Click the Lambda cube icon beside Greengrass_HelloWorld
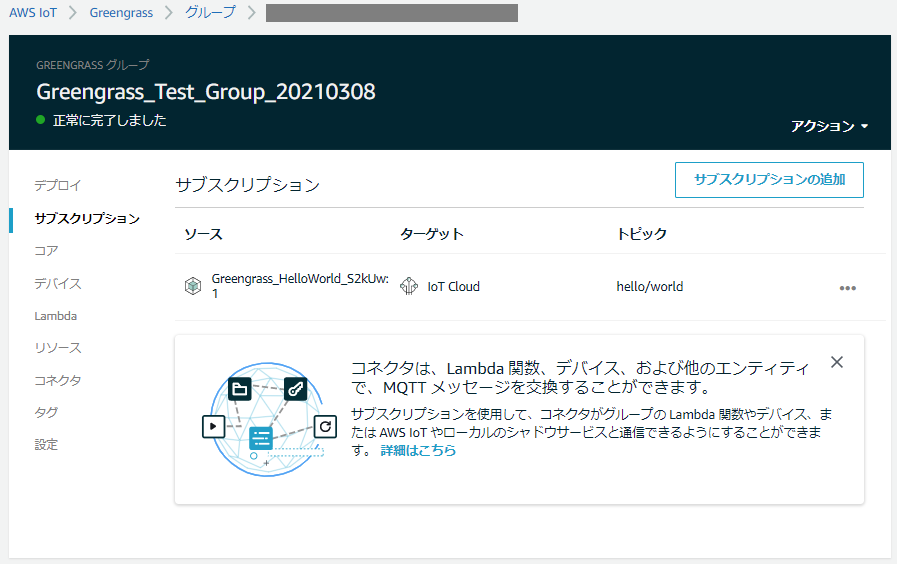Screen dimensions: 897x564 click(x=193, y=285)
